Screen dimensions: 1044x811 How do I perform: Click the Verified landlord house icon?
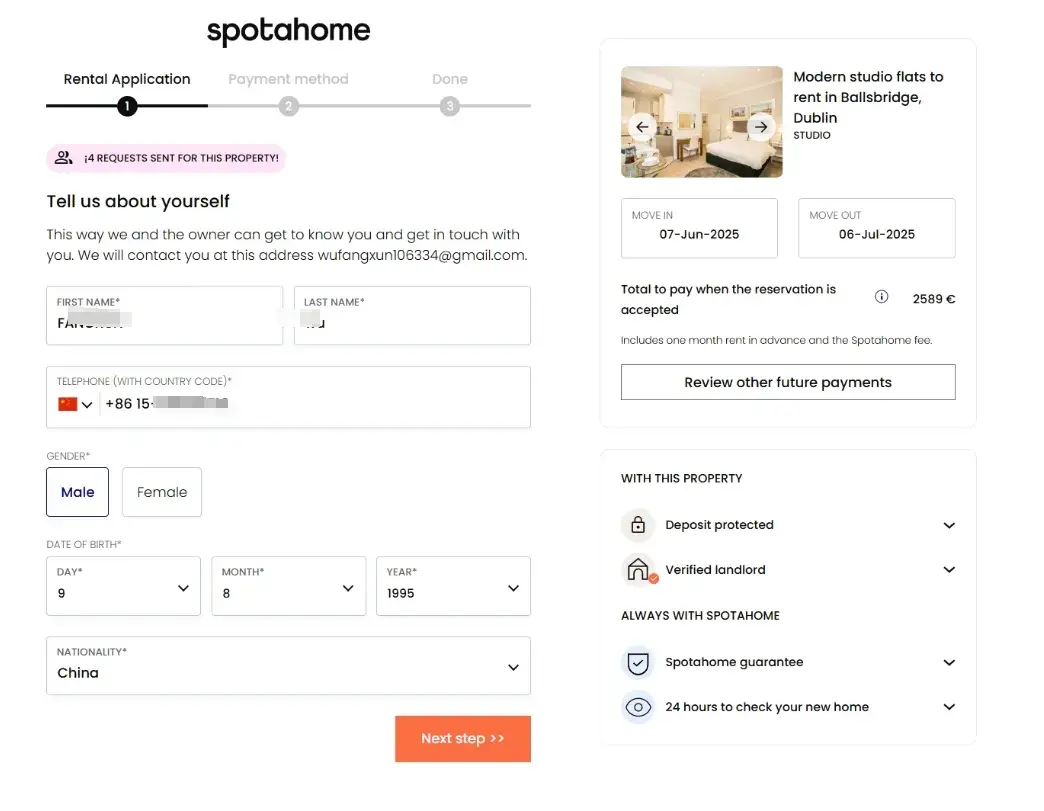[638, 570]
